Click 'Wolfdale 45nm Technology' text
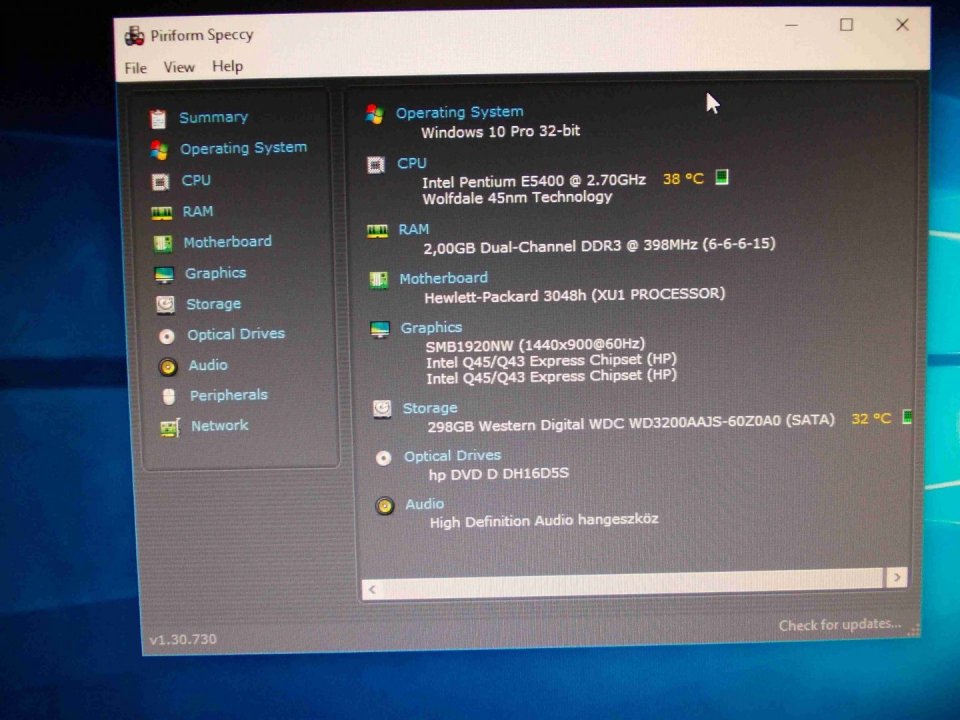960x720 pixels. point(517,198)
